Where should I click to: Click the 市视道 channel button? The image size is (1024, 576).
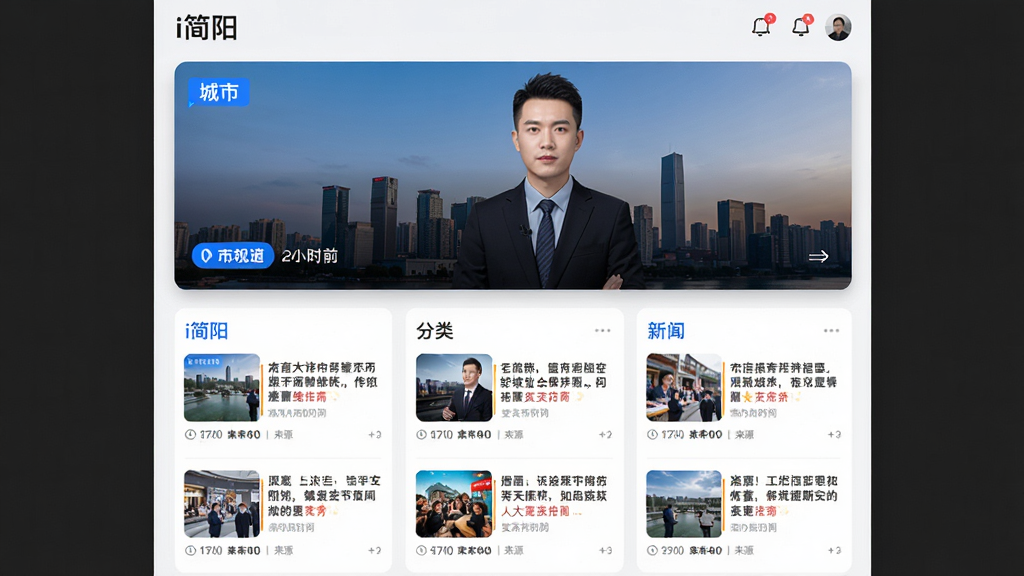point(232,255)
